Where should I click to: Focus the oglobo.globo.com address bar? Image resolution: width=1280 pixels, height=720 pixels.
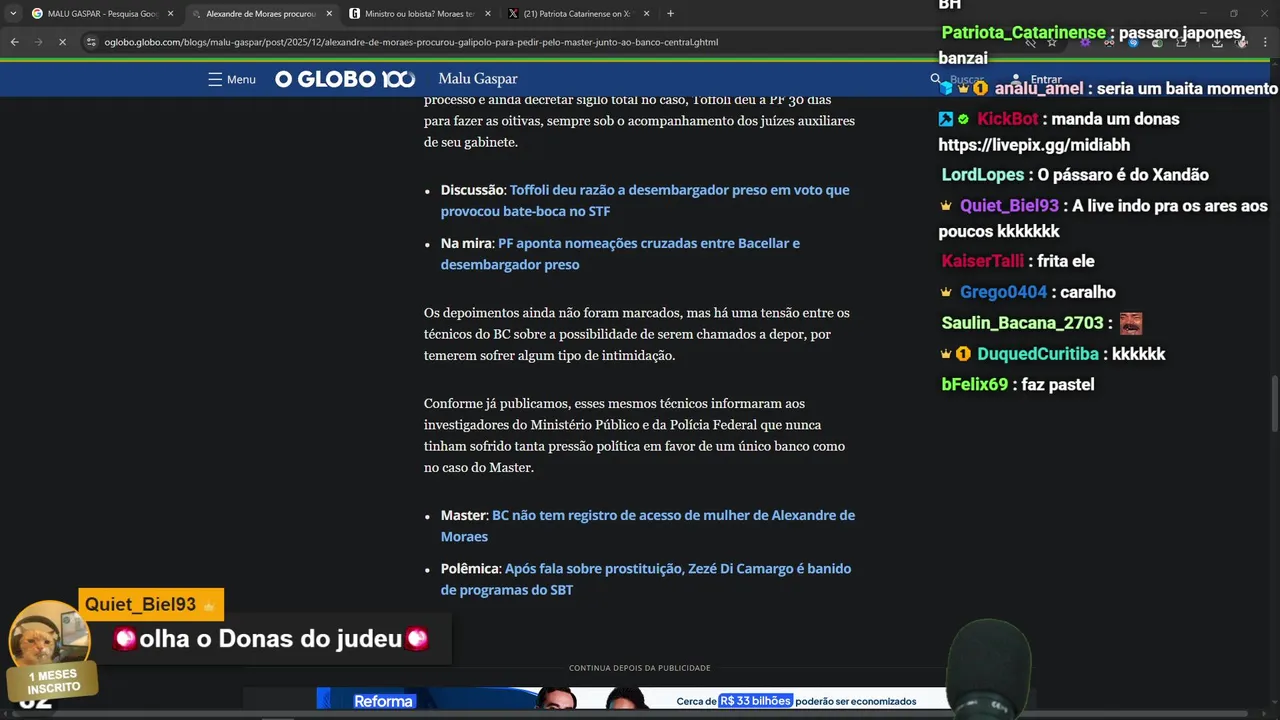coord(410,42)
